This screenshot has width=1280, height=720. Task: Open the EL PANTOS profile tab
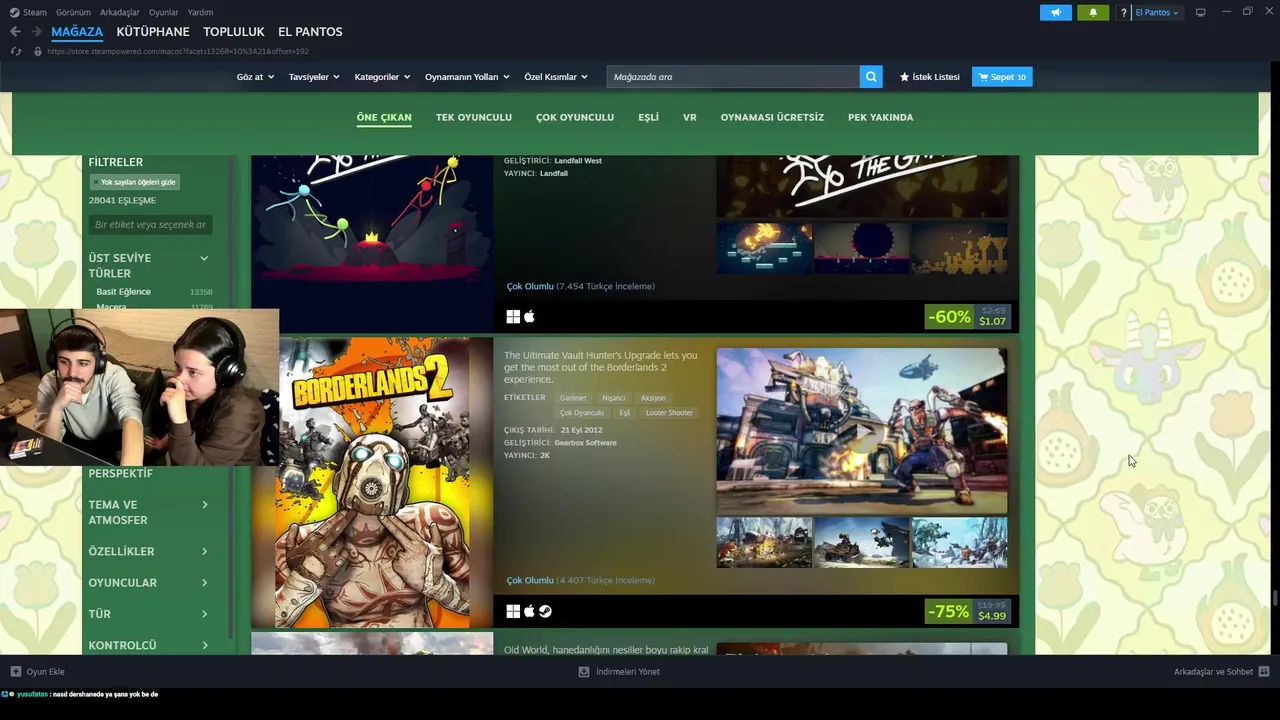point(310,32)
